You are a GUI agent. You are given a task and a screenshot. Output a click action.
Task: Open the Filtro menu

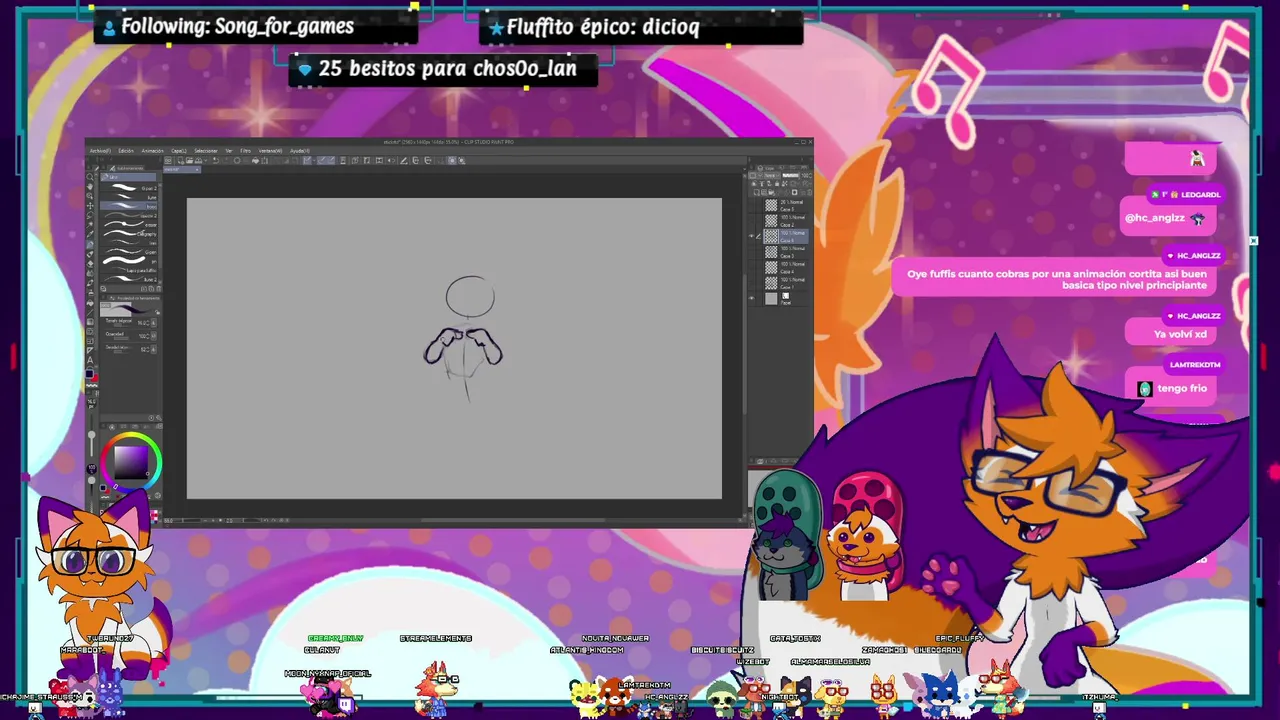click(246, 151)
